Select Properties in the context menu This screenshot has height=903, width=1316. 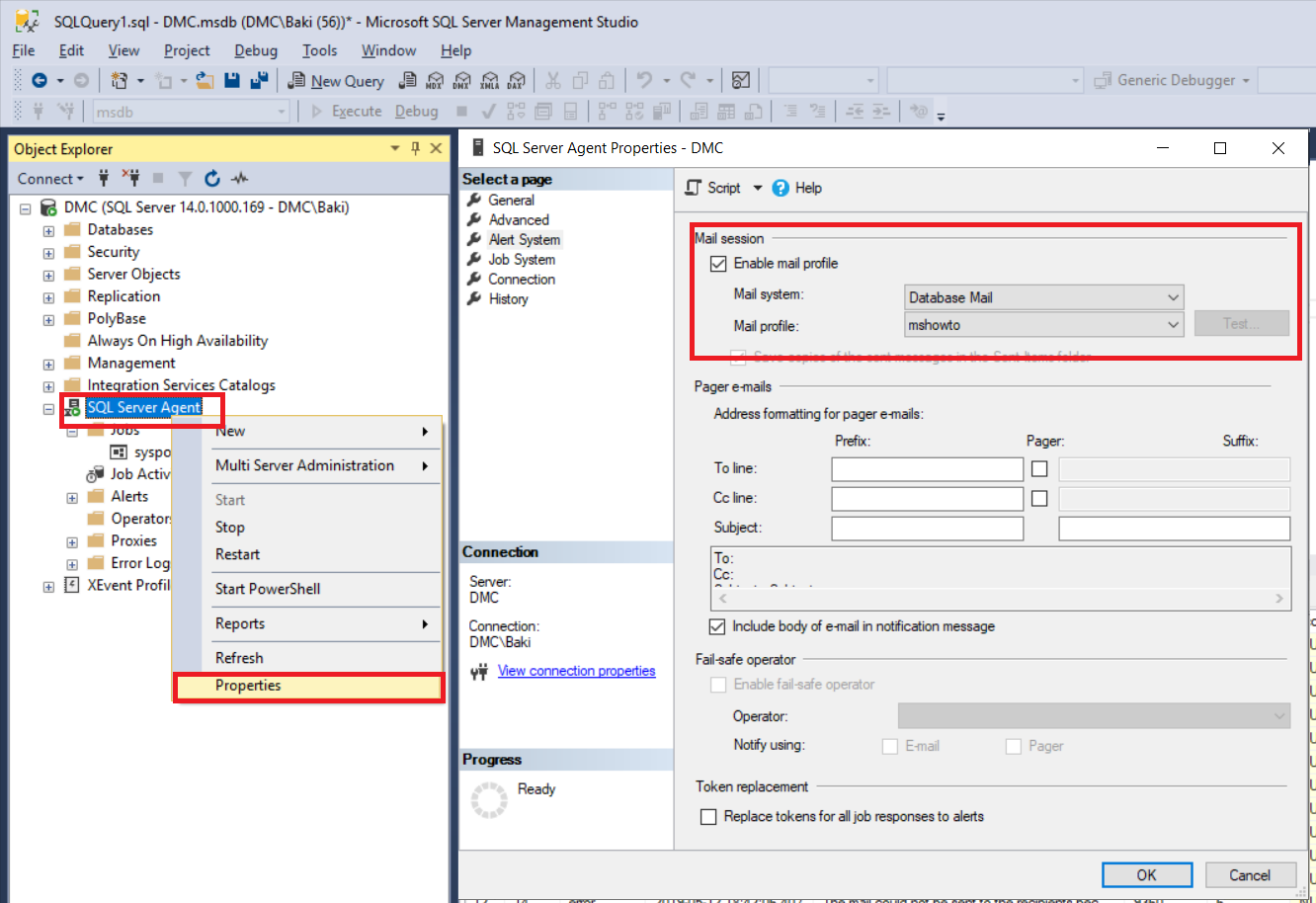[x=248, y=686]
